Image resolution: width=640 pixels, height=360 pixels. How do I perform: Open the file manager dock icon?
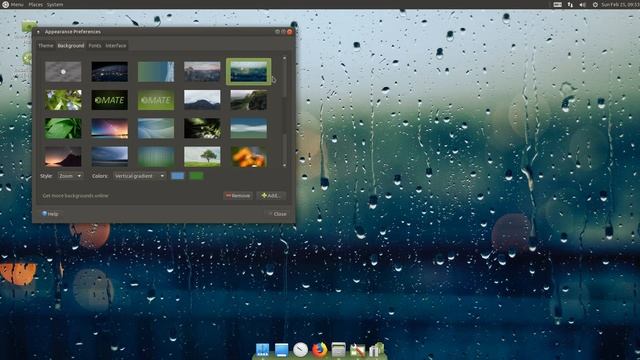tap(338, 349)
